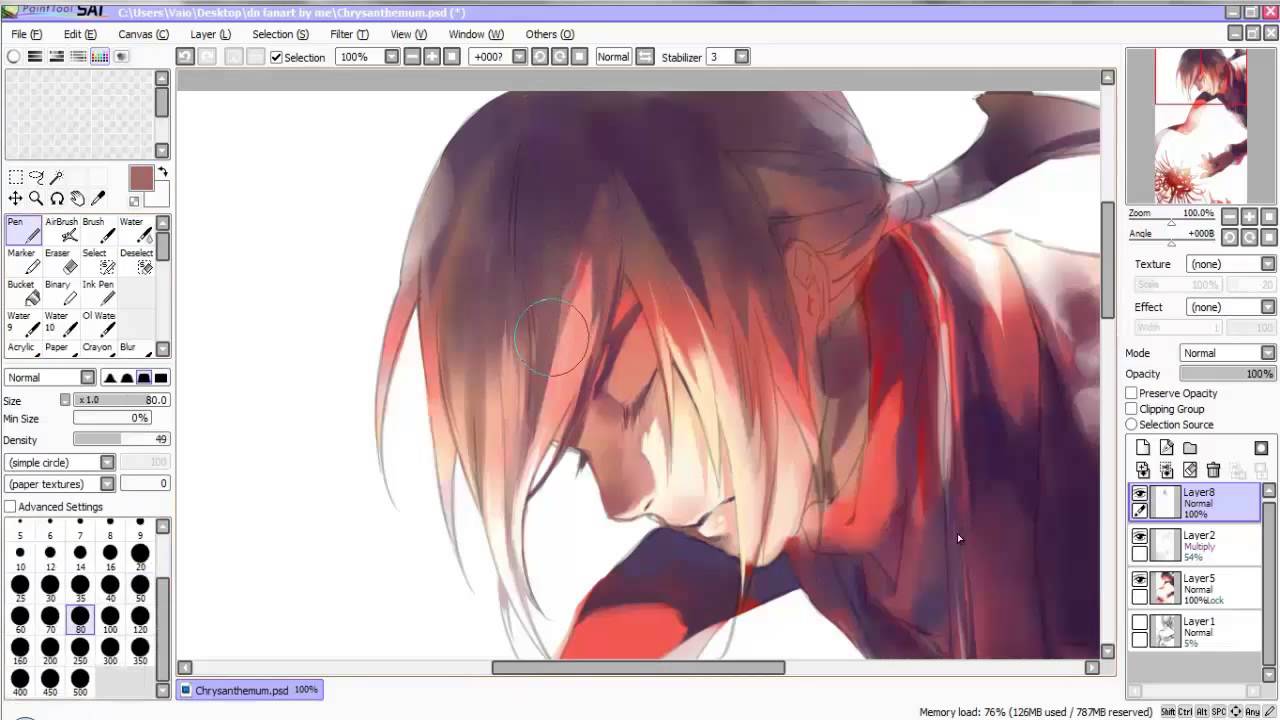Enable Clipping Group checkbox

1131,409
